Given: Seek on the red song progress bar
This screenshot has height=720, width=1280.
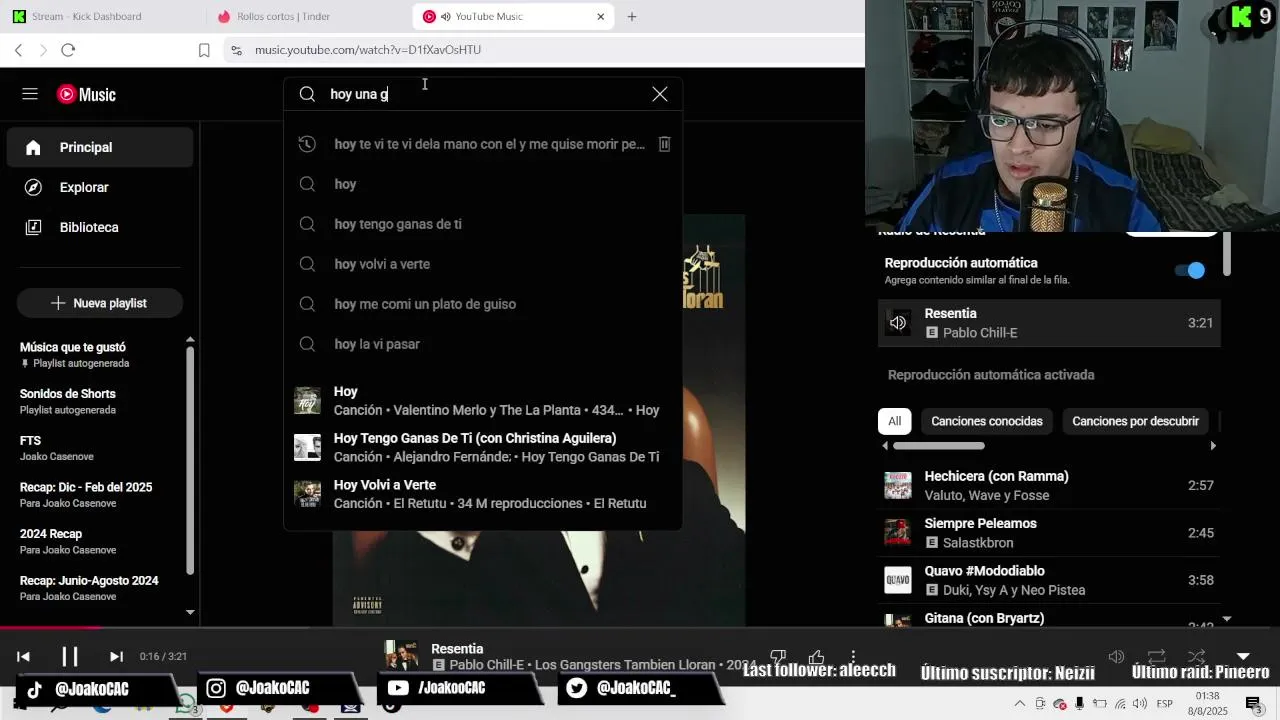Looking at the screenshot, I should coord(640,628).
